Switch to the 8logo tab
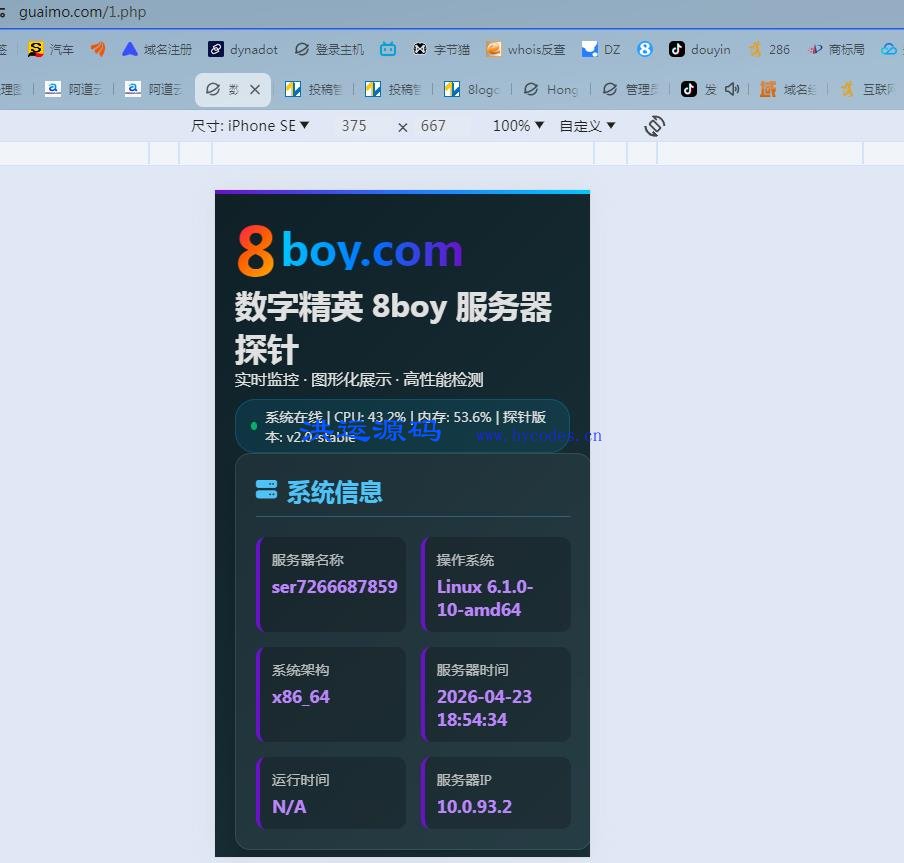This screenshot has height=863, width=904. point(472,89)
